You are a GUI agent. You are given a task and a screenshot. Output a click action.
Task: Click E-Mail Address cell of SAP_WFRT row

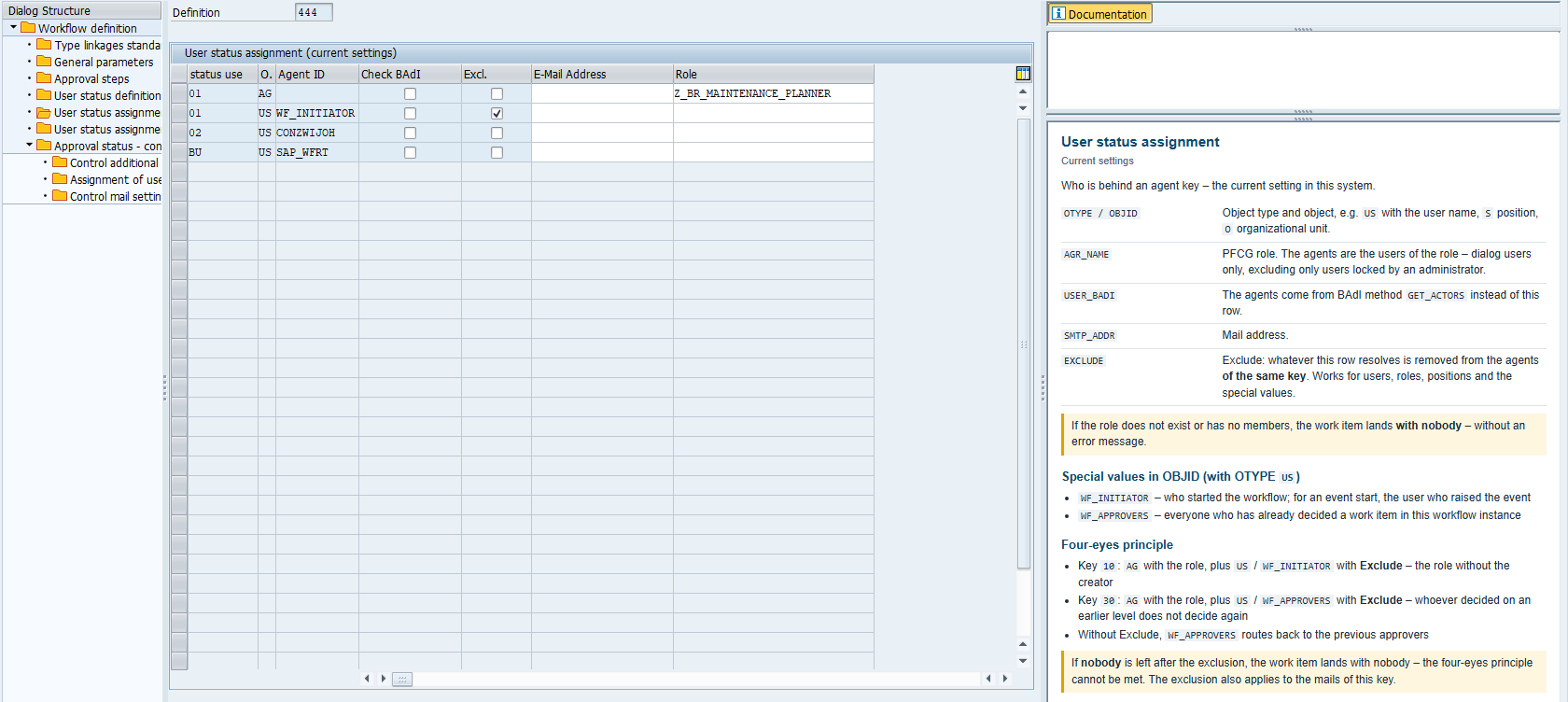602,152
